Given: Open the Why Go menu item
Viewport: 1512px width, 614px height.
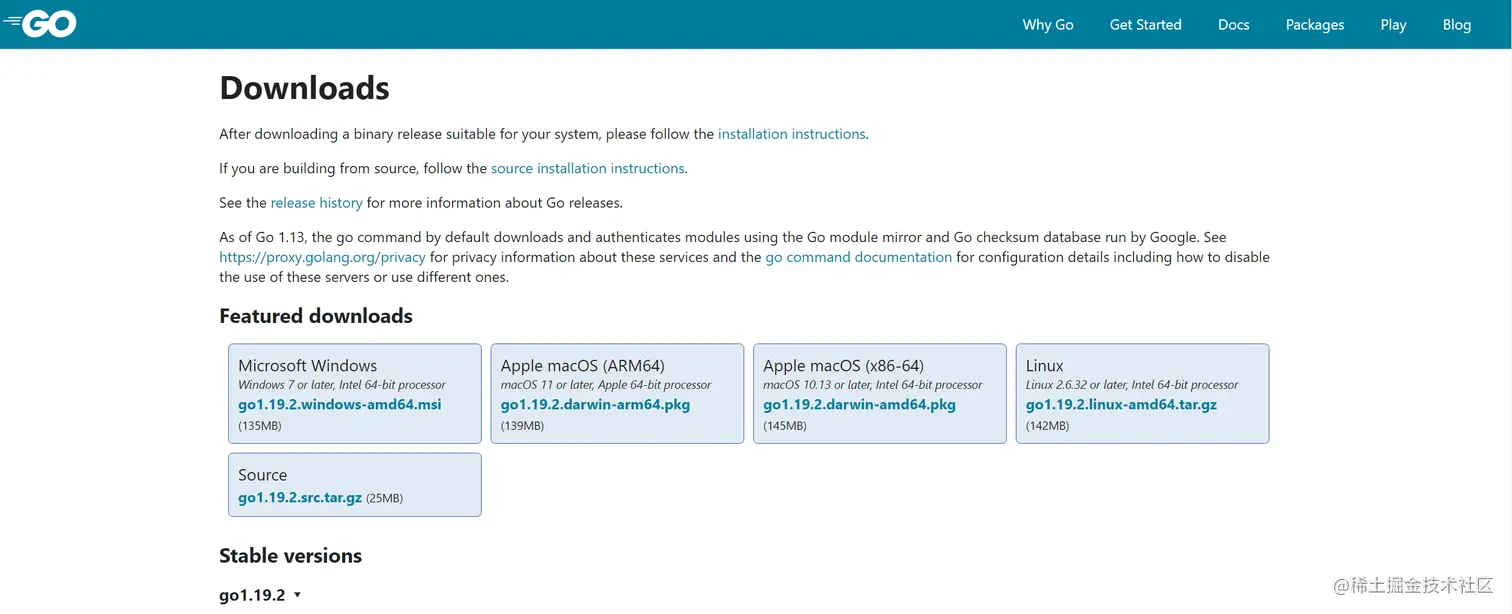Looking at the screenshot, I should tap(1048, 25).
